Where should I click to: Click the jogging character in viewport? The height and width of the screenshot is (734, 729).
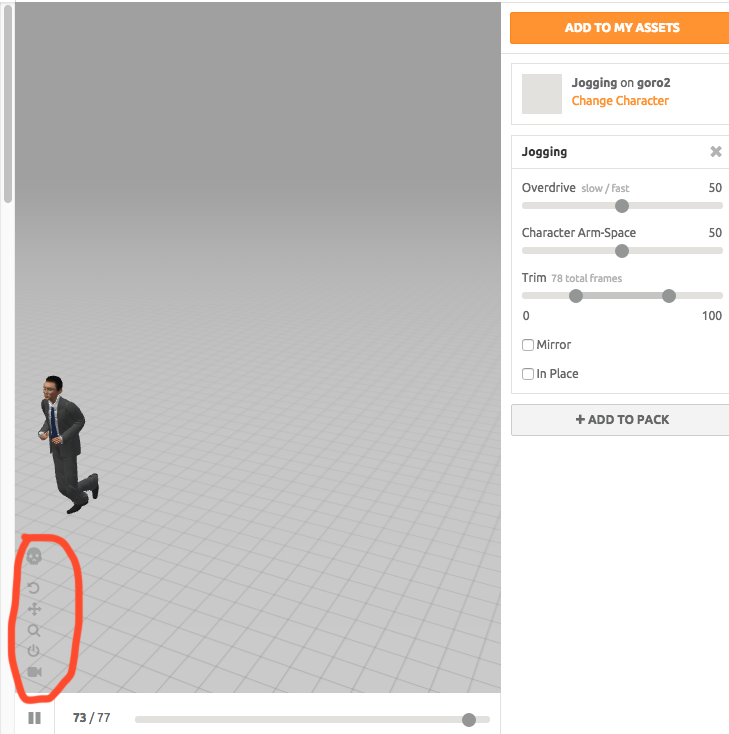coord(67,444)
